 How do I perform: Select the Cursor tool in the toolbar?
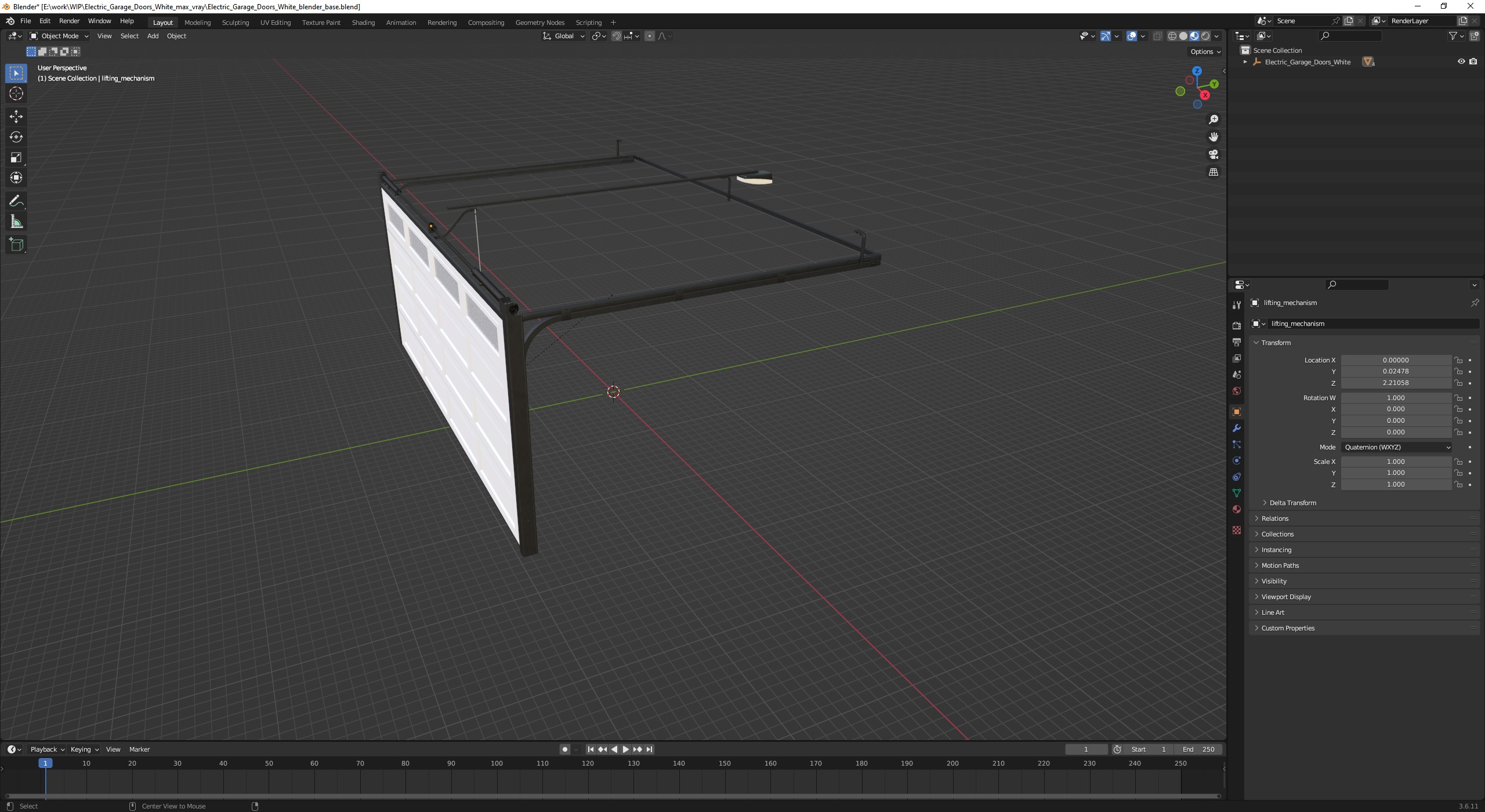coord(16,93)
